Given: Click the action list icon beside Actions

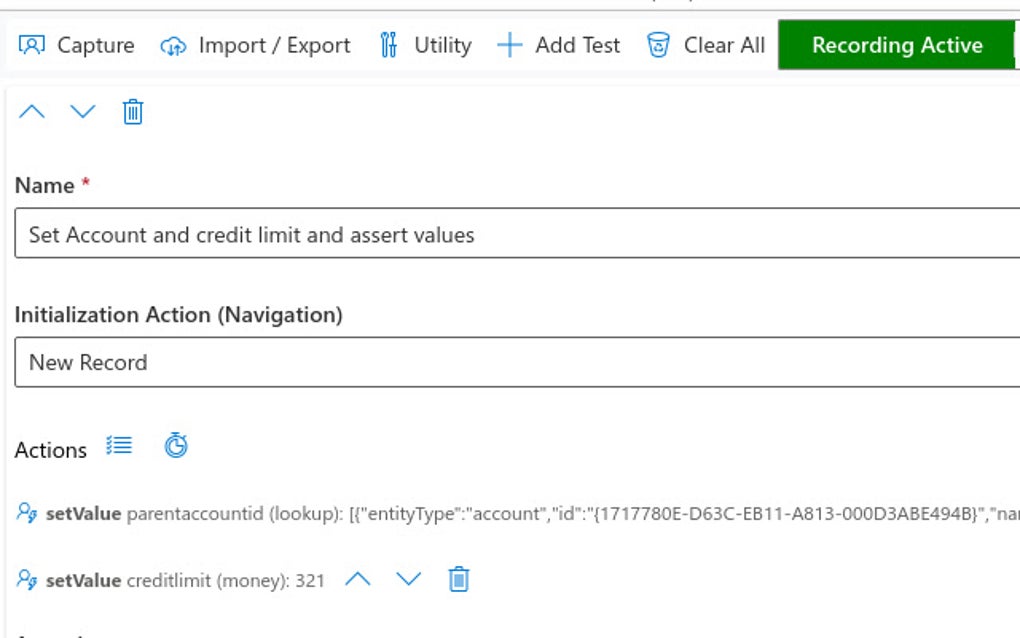Looking at the screenshot, I should coord(119,445).
